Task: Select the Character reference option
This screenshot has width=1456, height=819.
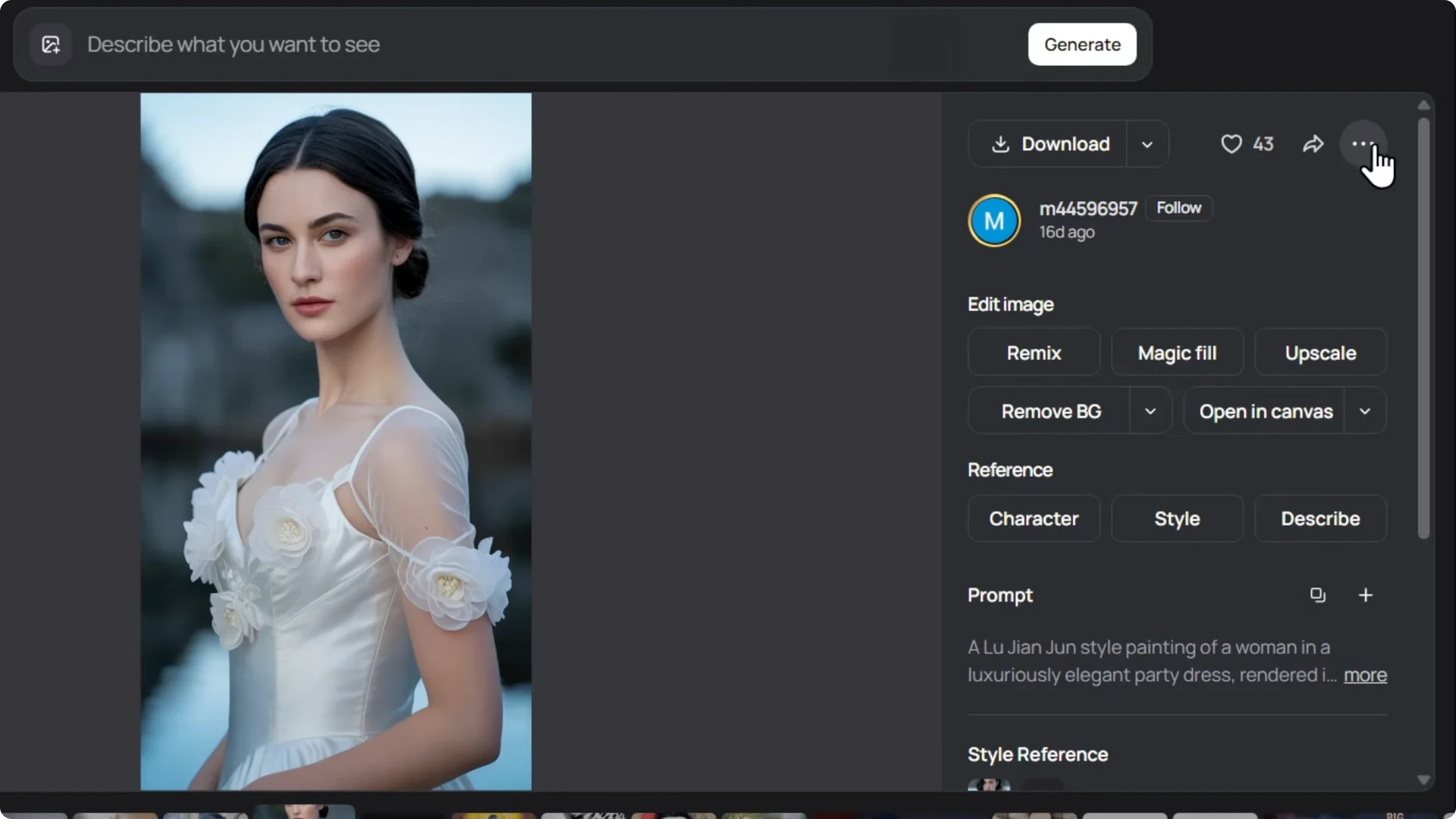Action: point(1034,519)
